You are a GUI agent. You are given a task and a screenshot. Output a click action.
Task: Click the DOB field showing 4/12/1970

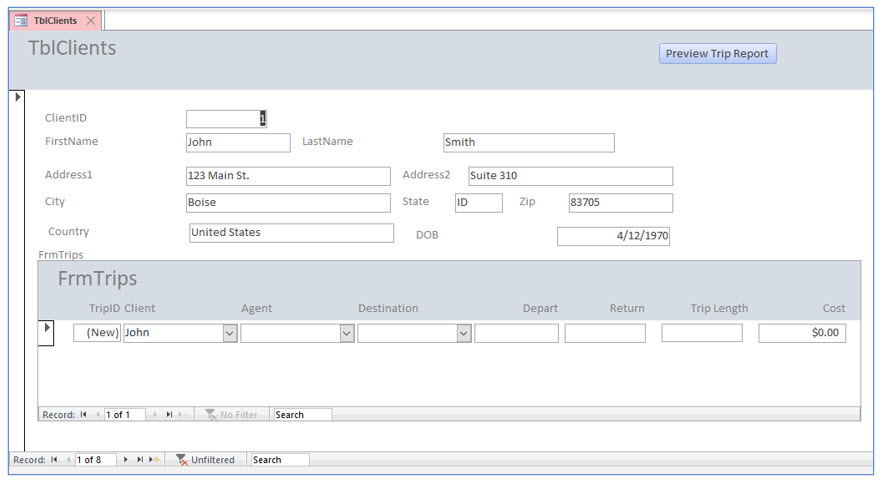(613, 236)
